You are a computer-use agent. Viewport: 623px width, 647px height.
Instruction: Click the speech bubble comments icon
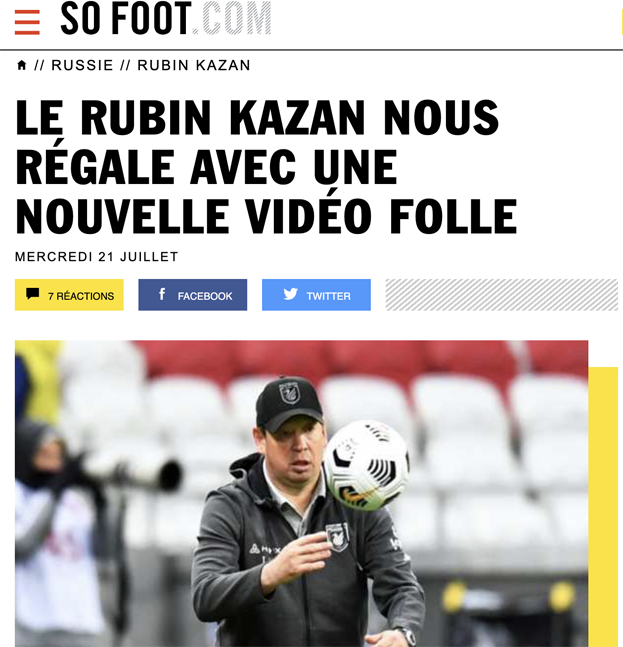pyautogui.click(x=33, y=294)
